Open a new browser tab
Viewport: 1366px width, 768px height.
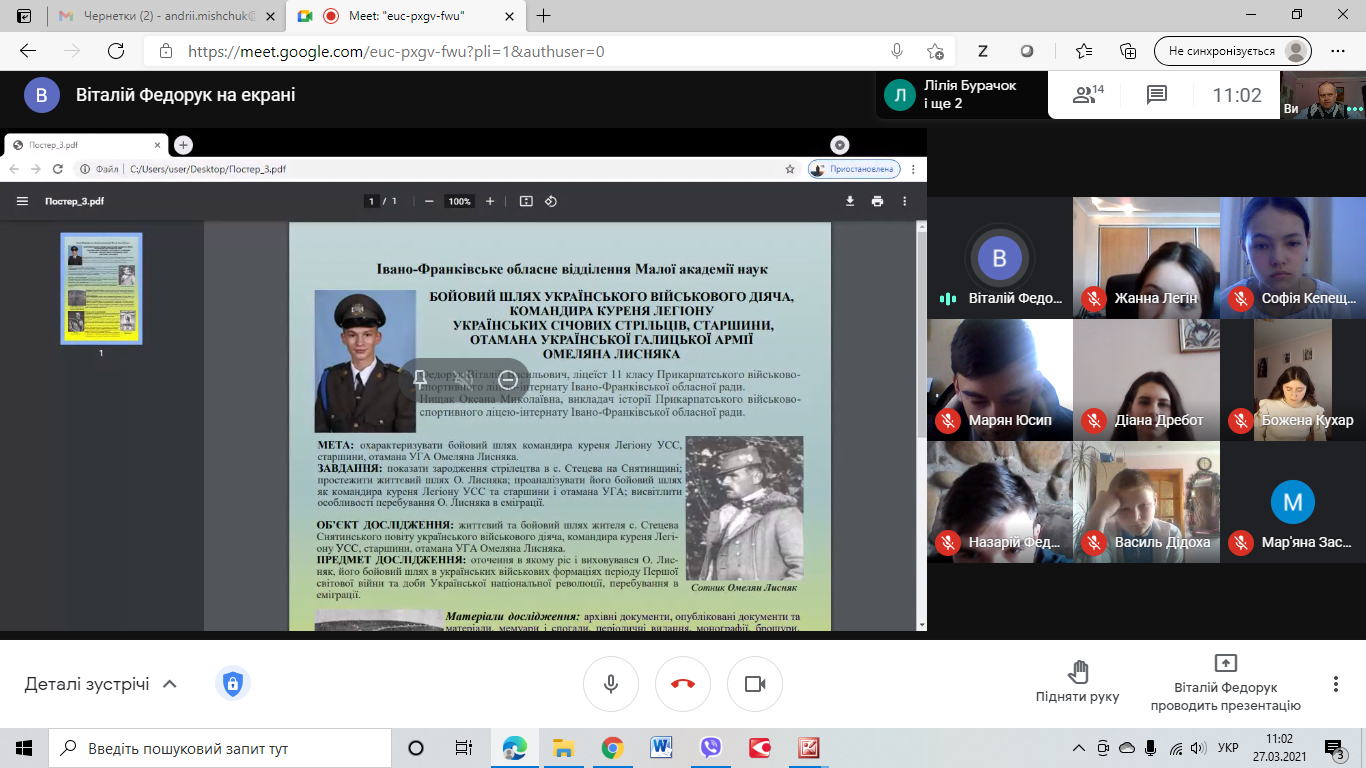(544, 16)
